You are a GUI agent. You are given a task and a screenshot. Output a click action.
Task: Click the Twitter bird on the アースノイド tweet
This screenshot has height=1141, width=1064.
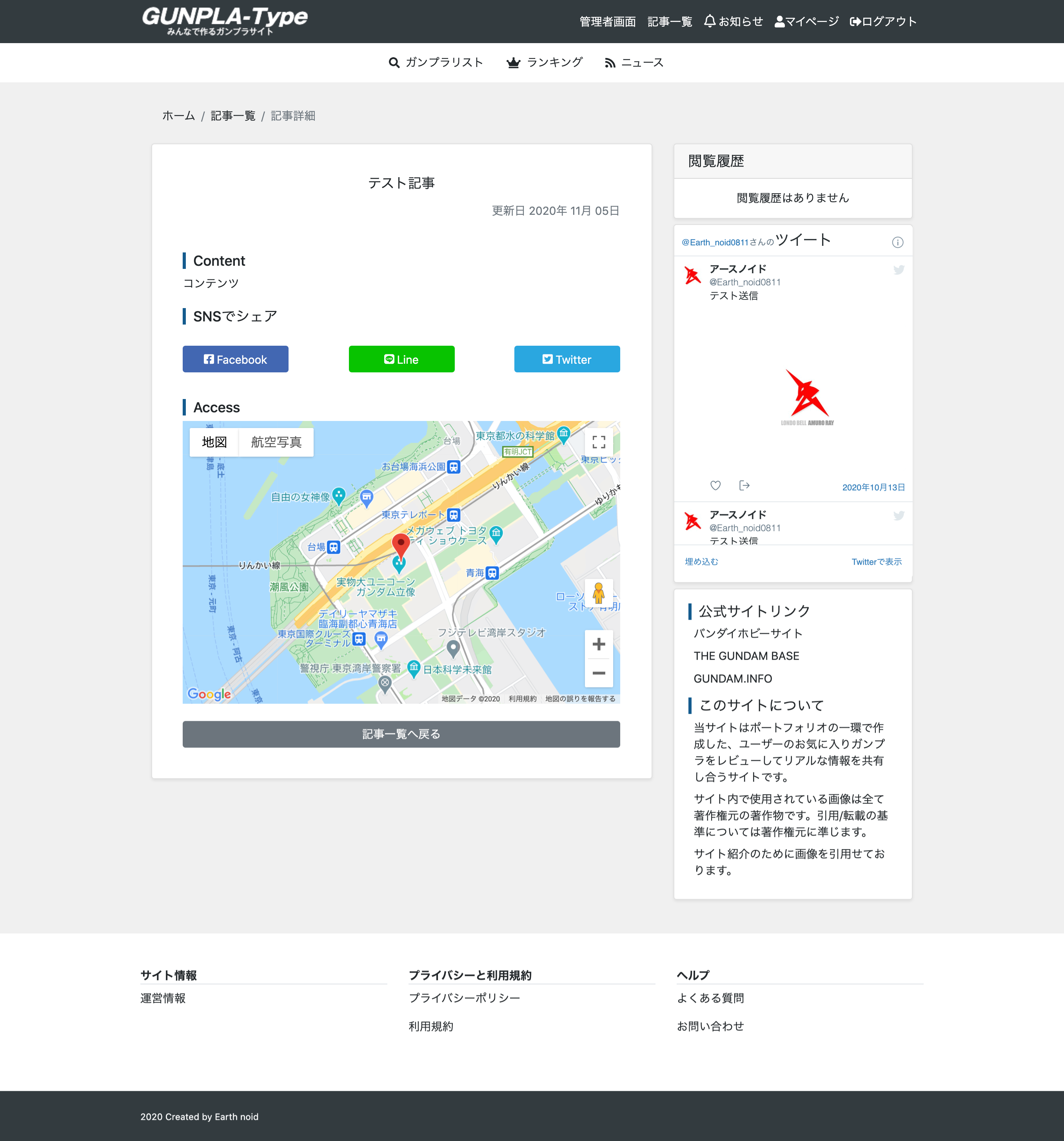(899, 269)
